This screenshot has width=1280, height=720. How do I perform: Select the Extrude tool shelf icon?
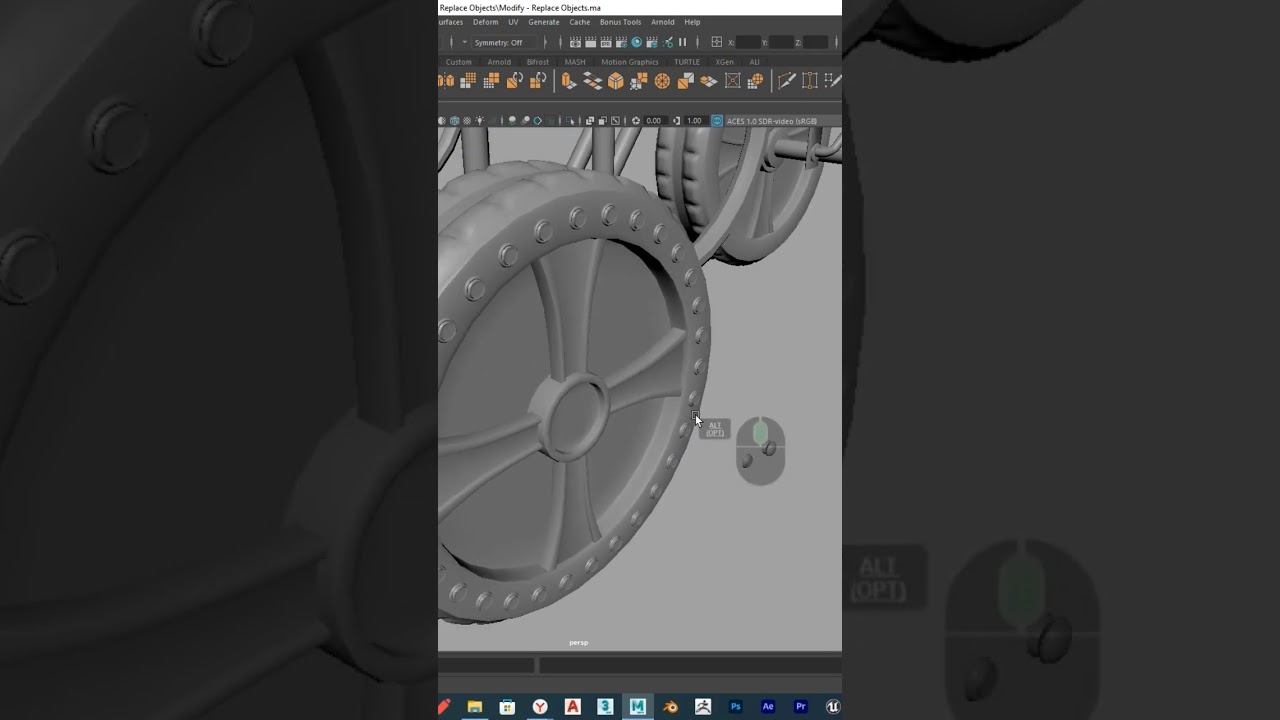click(569, 80)
